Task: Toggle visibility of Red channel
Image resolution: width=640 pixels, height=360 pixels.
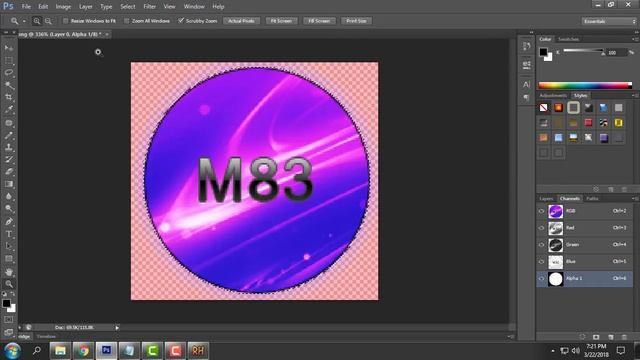Action: (542, 228)
